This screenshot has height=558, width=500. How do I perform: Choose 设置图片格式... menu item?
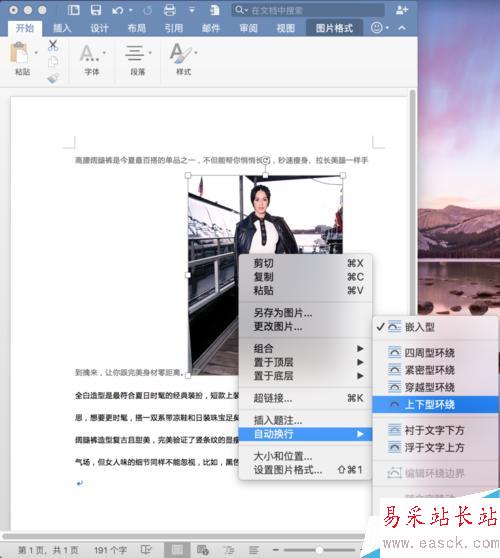click(x=306, y=470)
